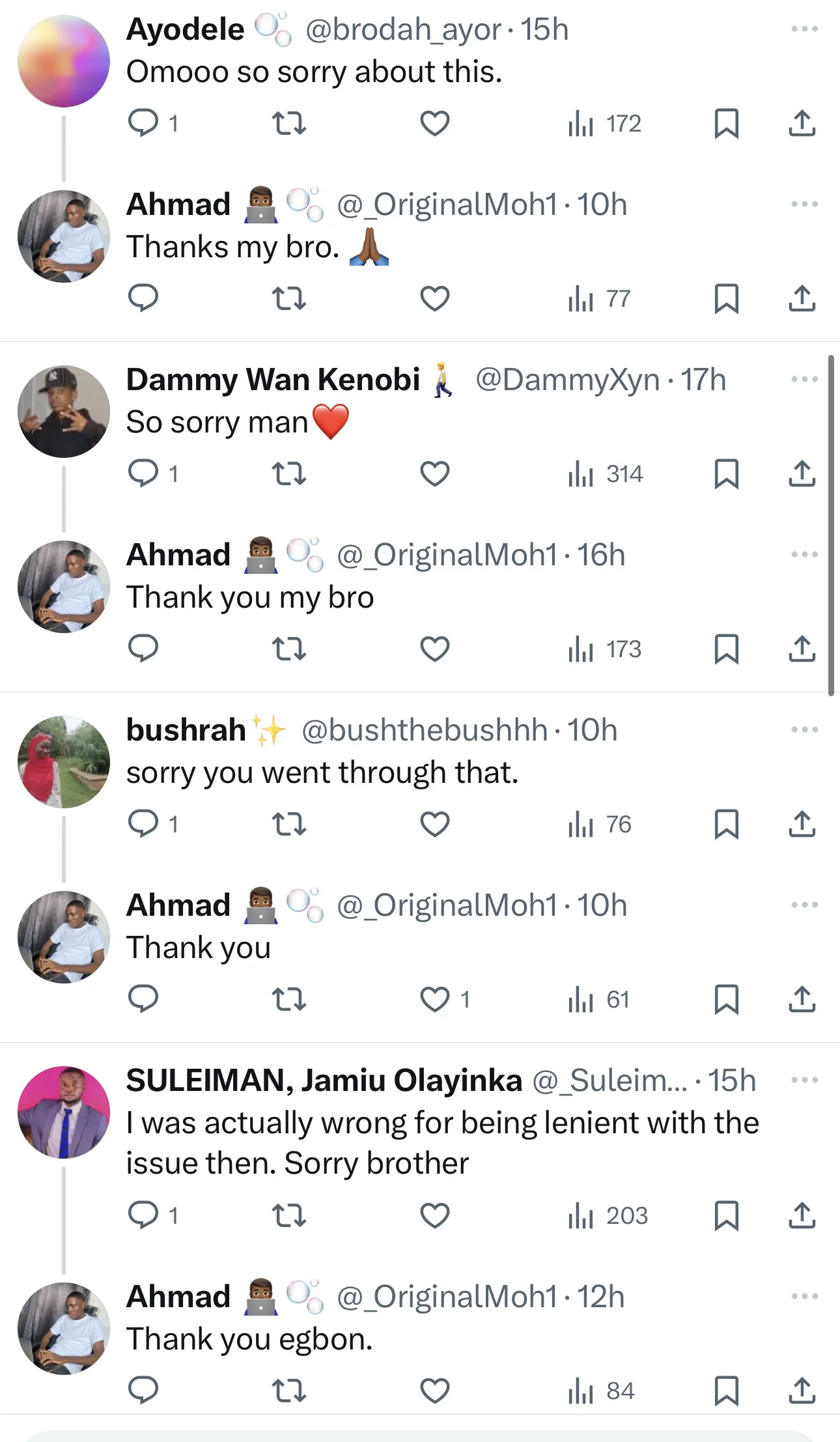Open @bushthebushhh handle link
The image size is (840, 1442).
(x=425, y=730)
